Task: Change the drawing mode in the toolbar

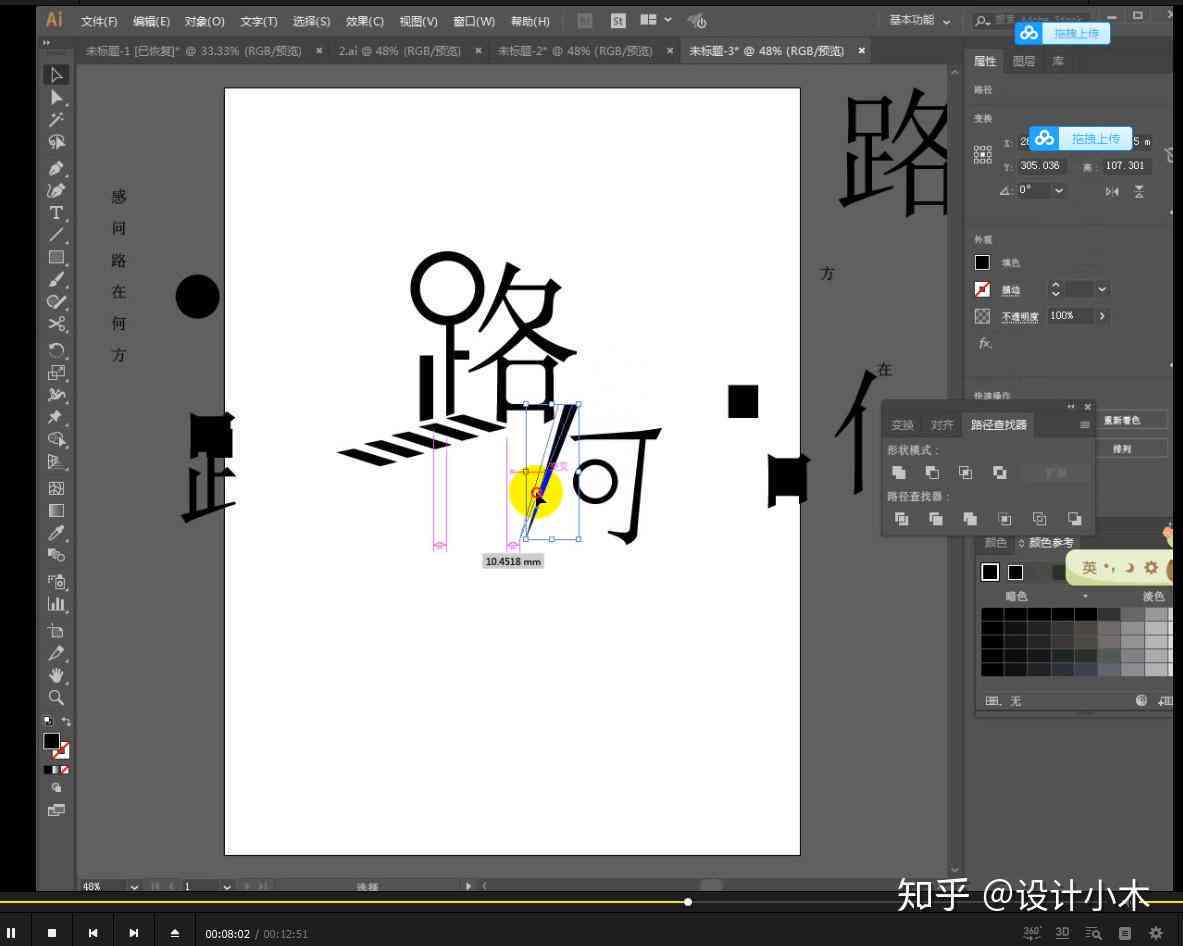Action: click(x=56, y=788)
